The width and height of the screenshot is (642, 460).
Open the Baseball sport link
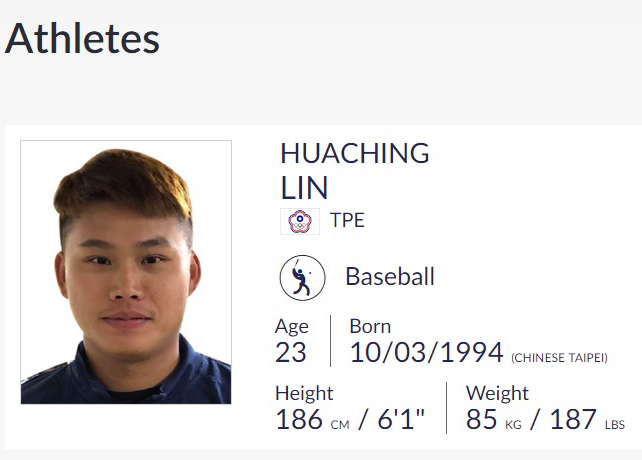(389, 277)
